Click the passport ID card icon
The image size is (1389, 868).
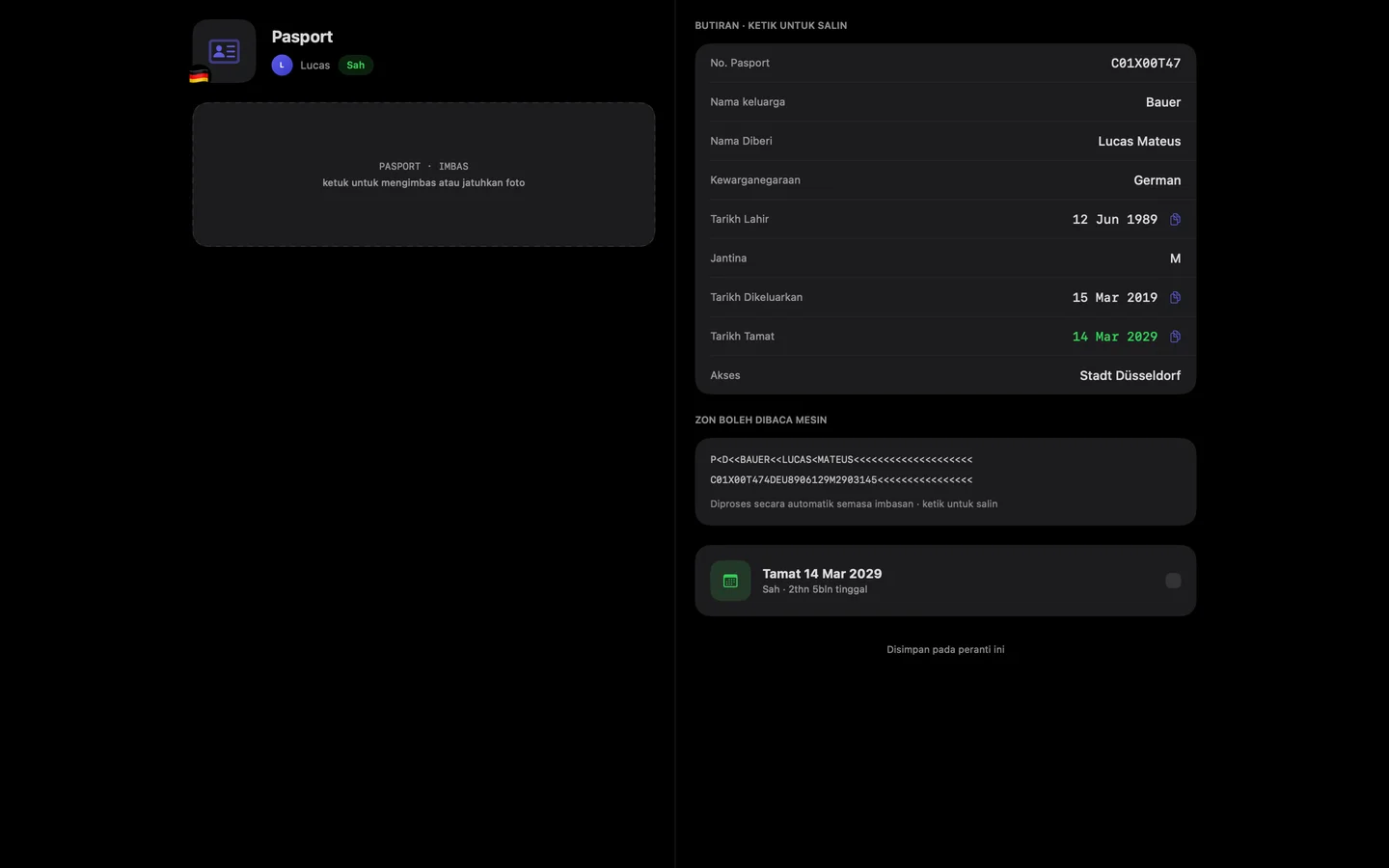(x=224, y=51)
